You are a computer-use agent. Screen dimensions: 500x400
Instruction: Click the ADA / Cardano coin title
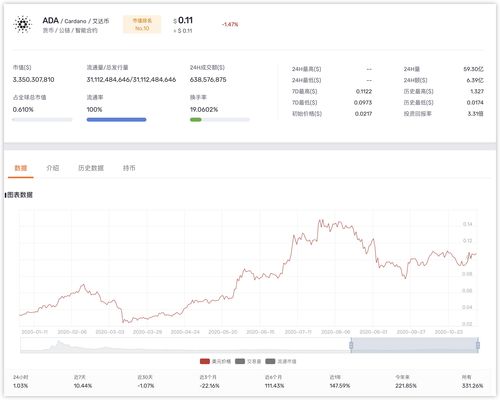pos(76,21)
